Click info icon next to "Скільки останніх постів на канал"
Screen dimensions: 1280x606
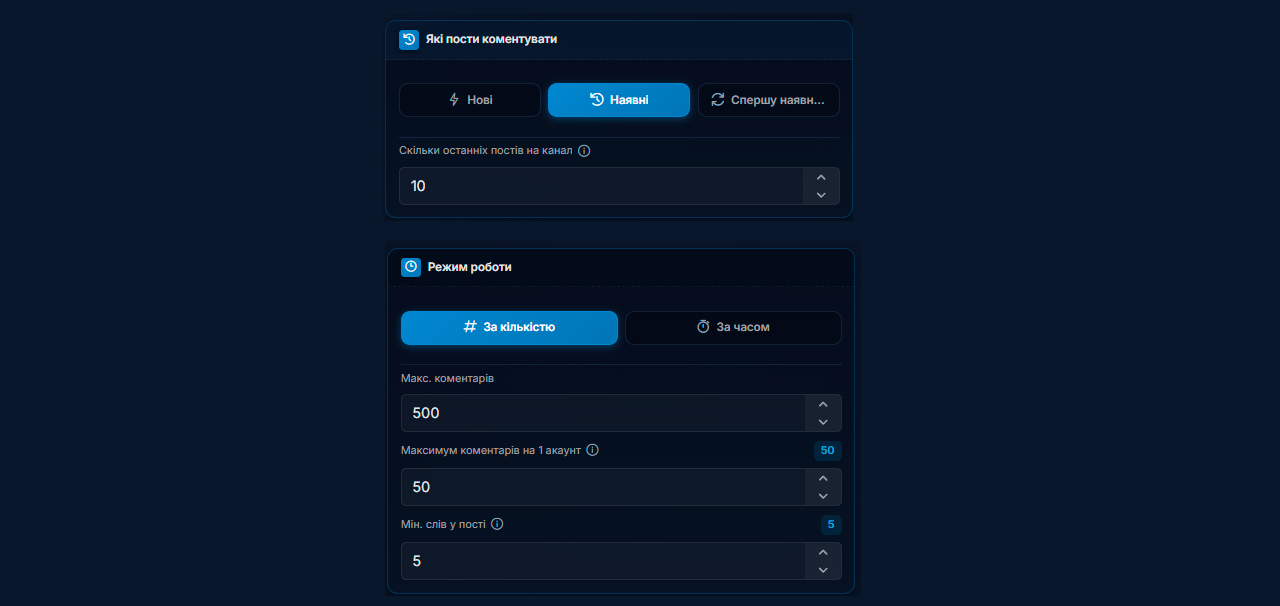584,151
